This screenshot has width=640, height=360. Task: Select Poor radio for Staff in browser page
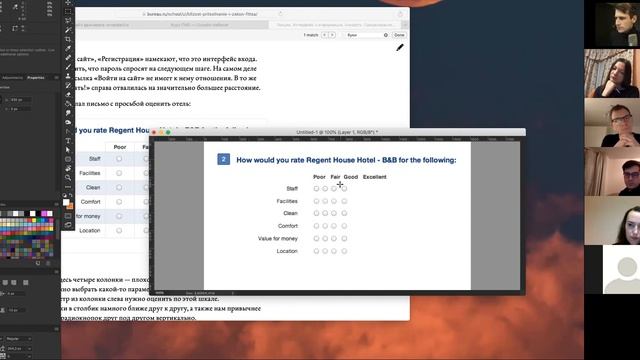coord(119,159)
